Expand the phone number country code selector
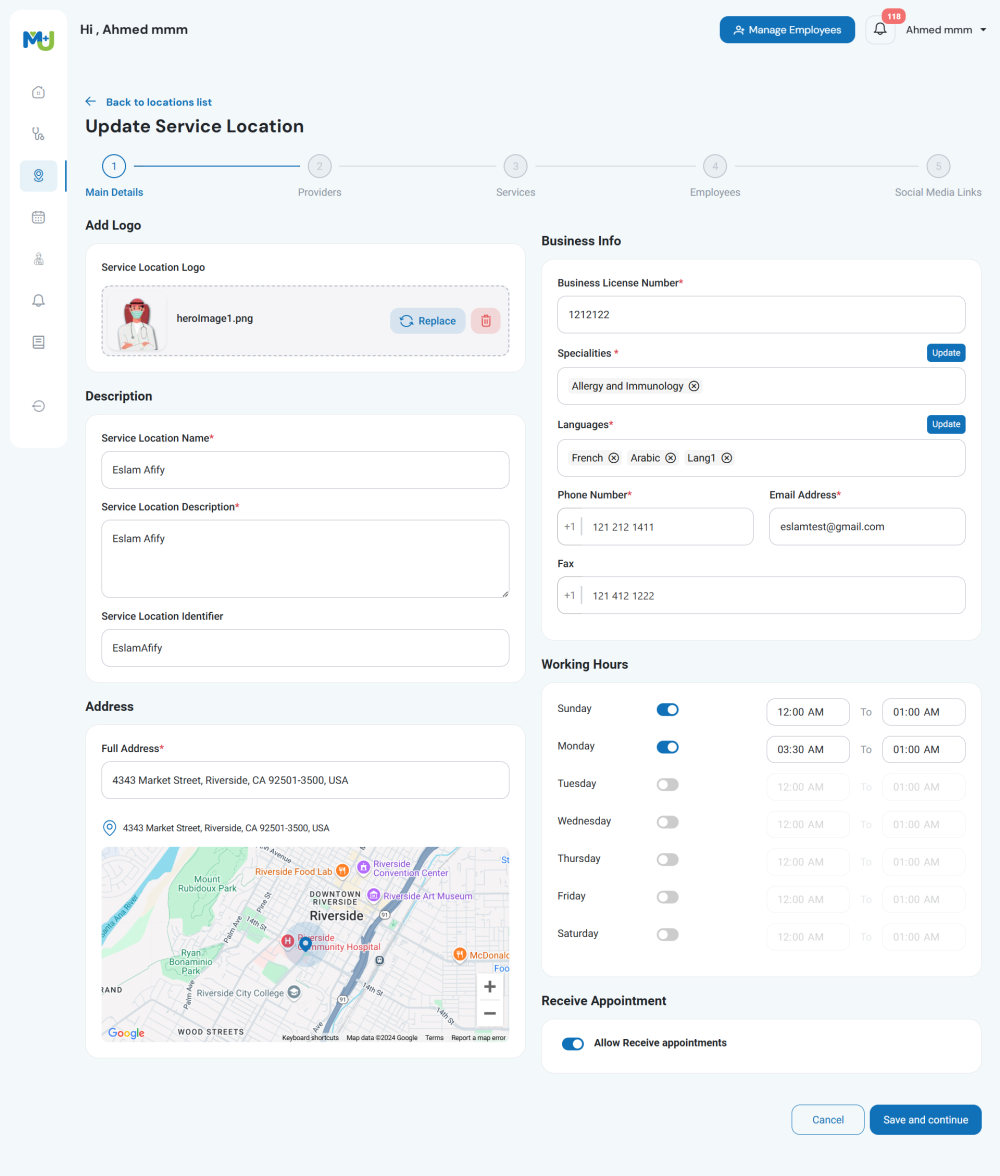This screenshot has width=1000, height=1176. (x=570, y=526)
